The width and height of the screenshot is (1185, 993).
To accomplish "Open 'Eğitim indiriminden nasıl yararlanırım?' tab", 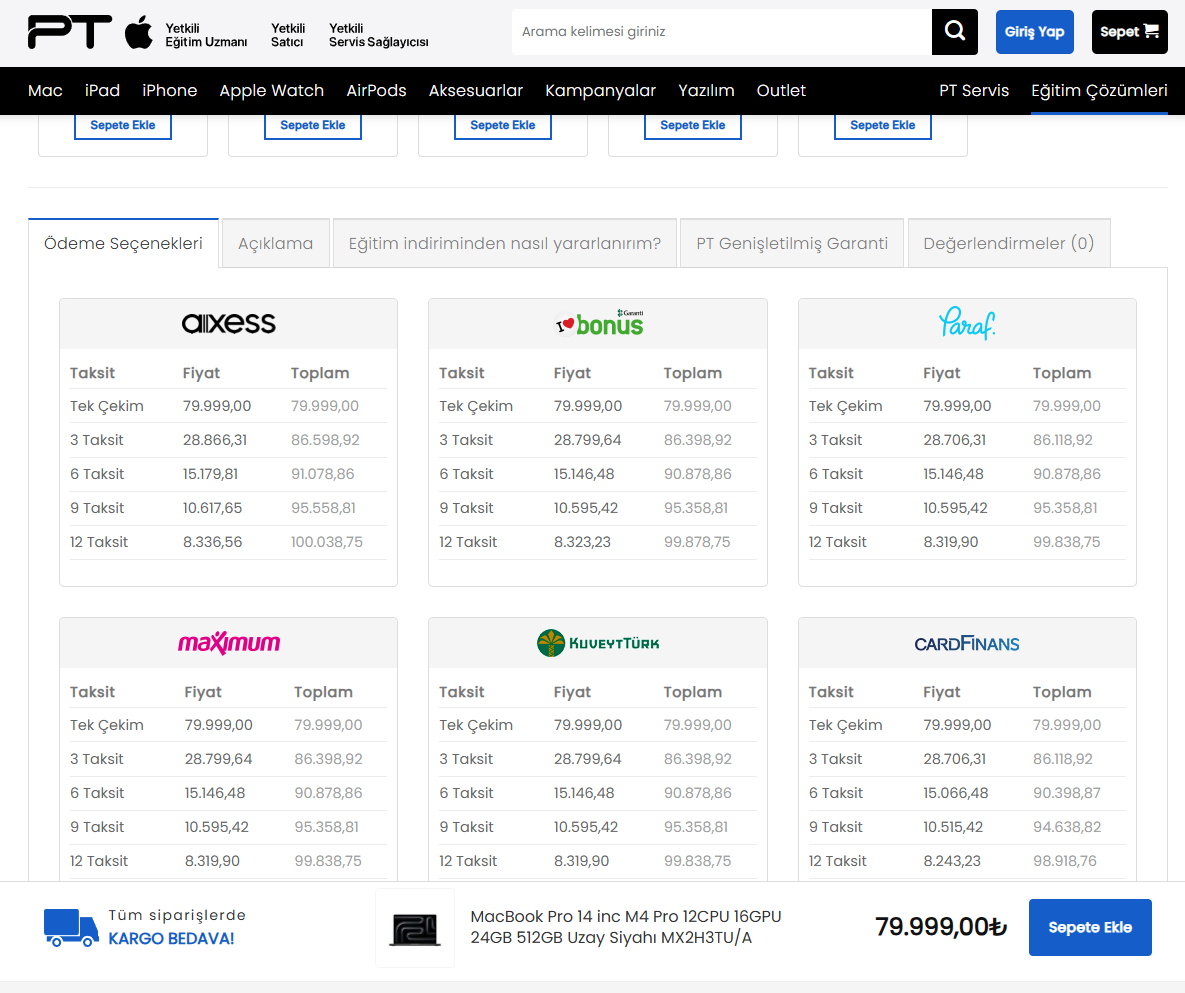I will coord(504,243).
